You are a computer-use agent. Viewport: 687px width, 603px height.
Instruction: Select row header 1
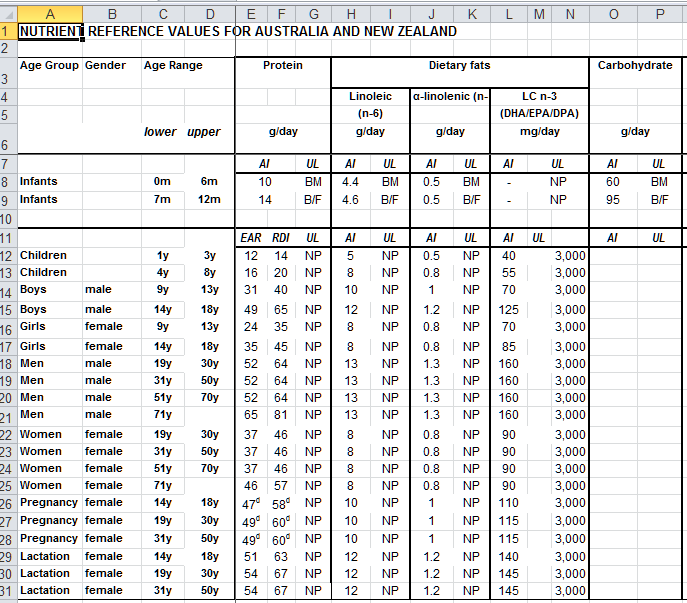pyautogui.click(x=8, y=32)
